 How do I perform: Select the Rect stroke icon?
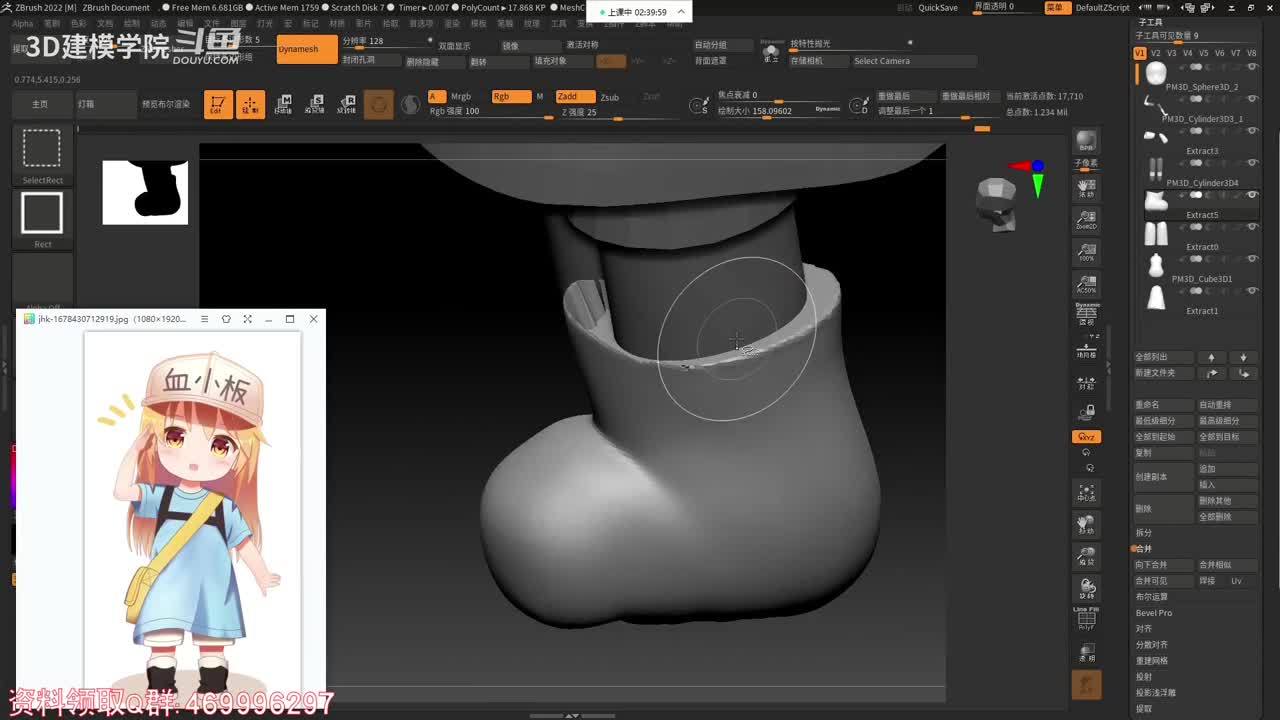[42, 215]
